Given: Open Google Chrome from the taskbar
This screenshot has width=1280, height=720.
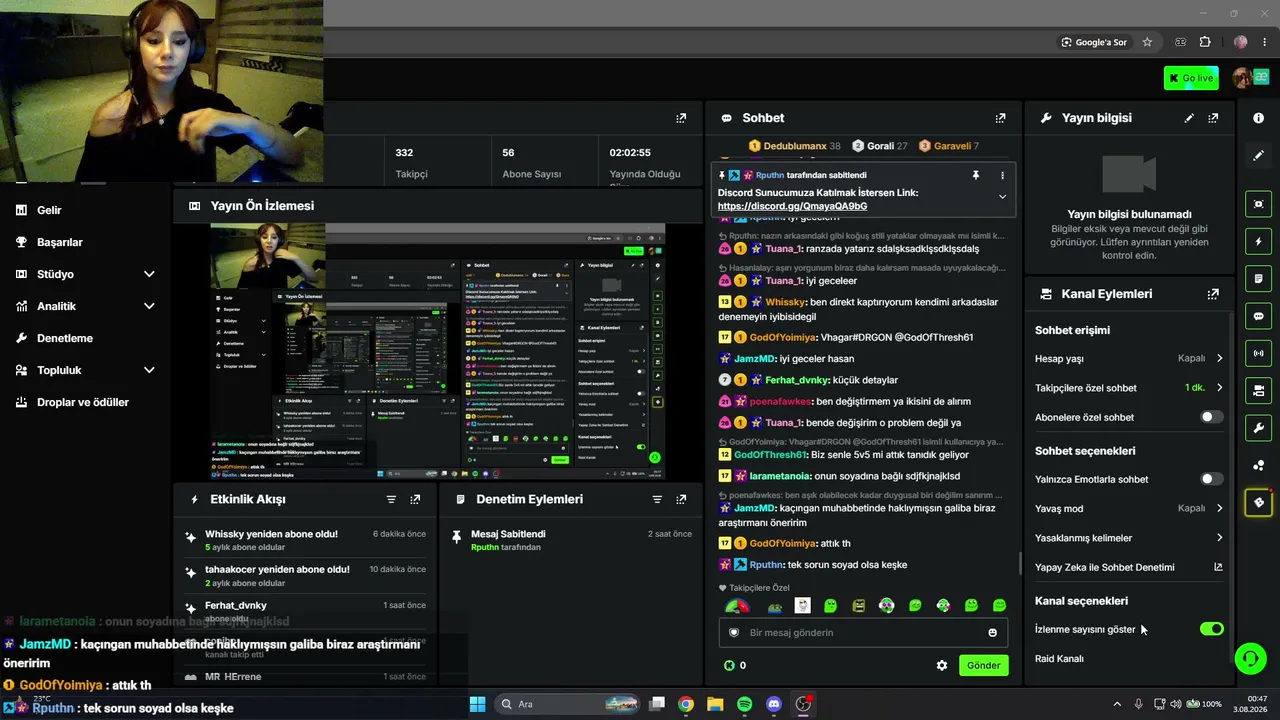Looking at the screenshot, I should pyautogui.click(x=686, y=704).
